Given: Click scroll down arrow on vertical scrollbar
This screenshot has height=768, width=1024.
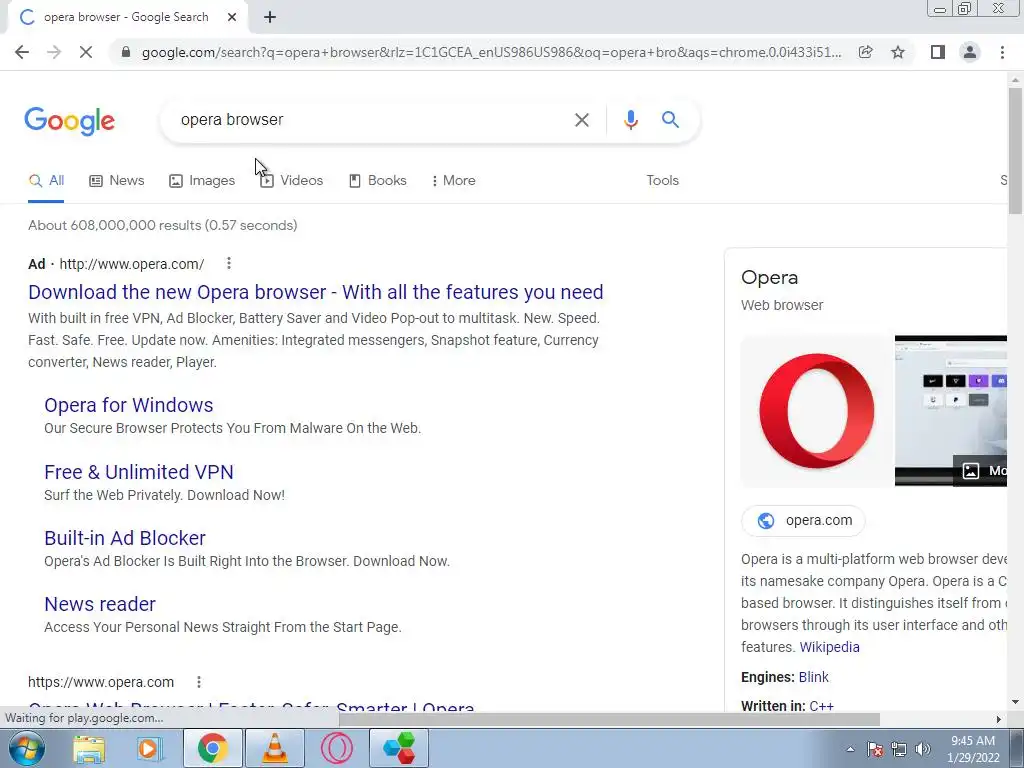Looking at the screenshot, I should [1015, 703].
